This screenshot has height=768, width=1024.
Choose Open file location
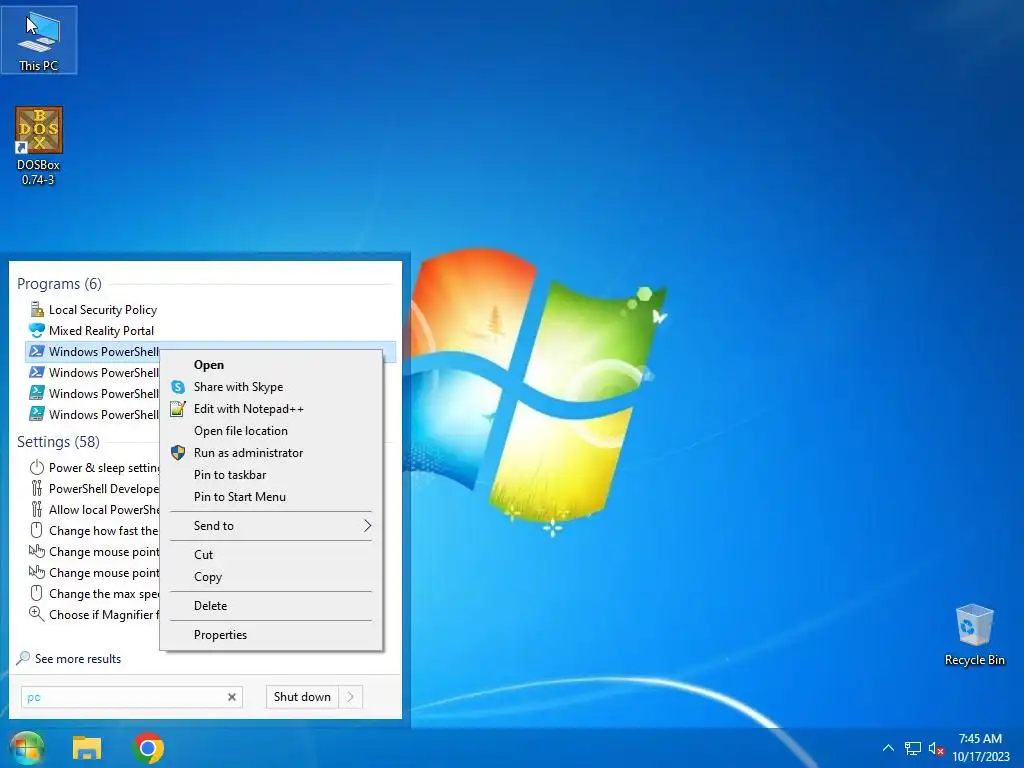272,431
